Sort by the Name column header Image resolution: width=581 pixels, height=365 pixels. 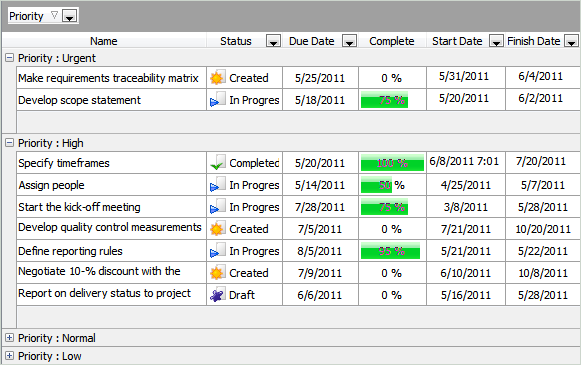pos(104,41)
